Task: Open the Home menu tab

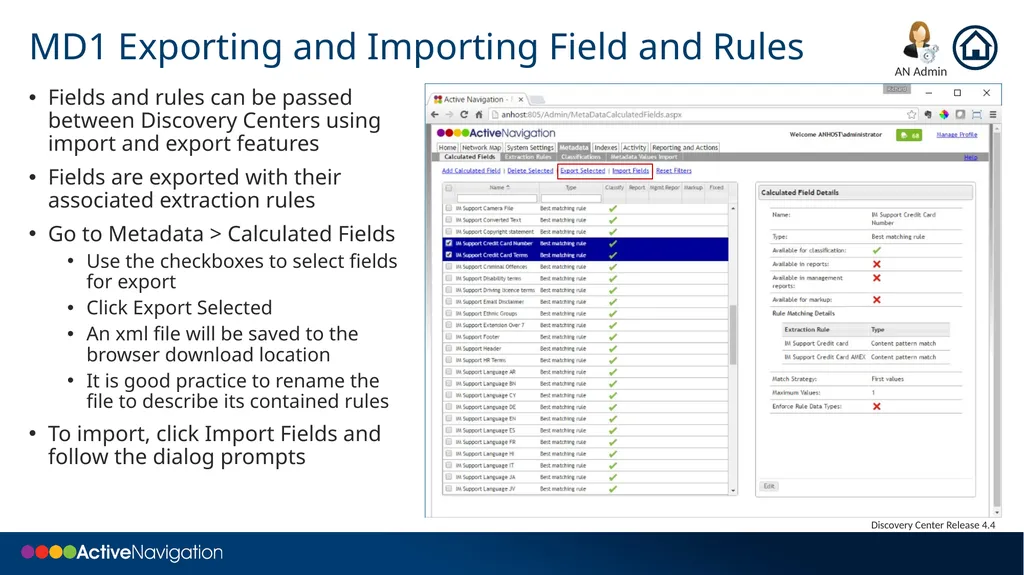Action: coord(447,148)
